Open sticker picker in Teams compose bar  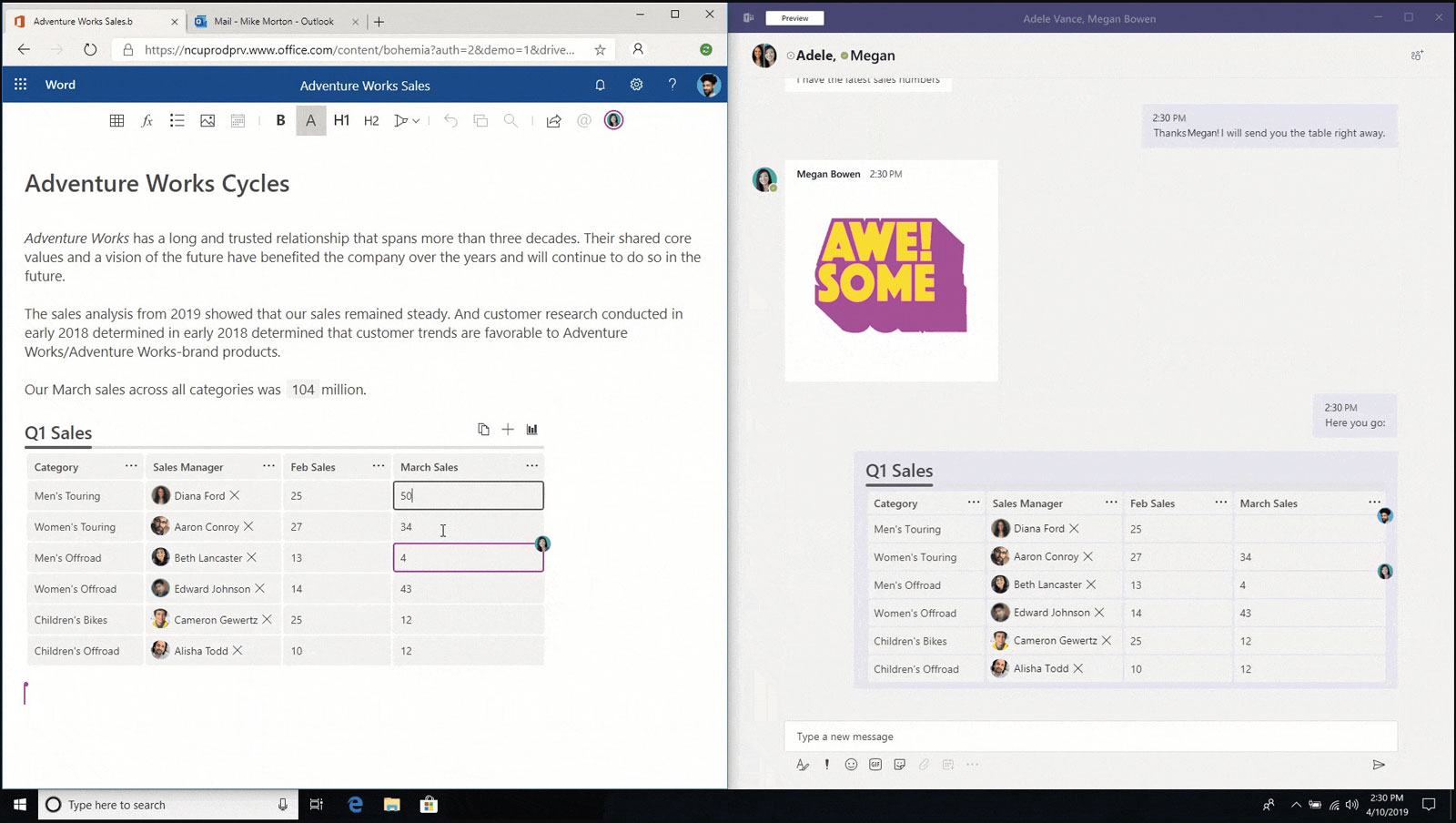point(899,765)
